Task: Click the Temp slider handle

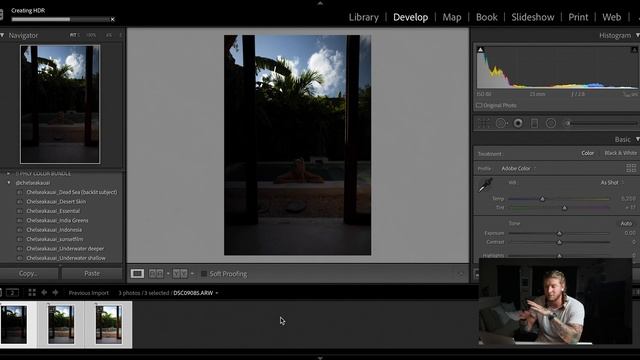Action: (x=542, y=199)
